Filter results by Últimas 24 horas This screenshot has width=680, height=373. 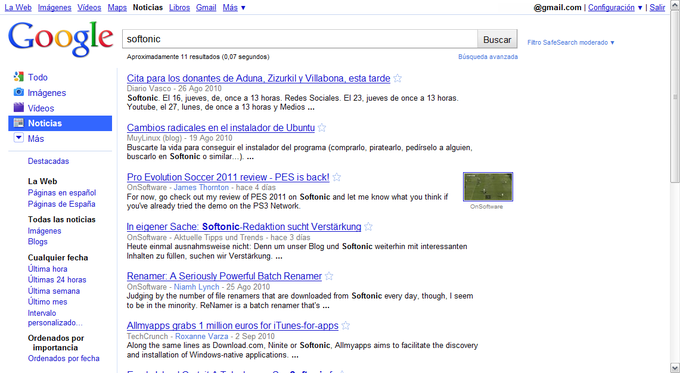(x=57, y=280)
